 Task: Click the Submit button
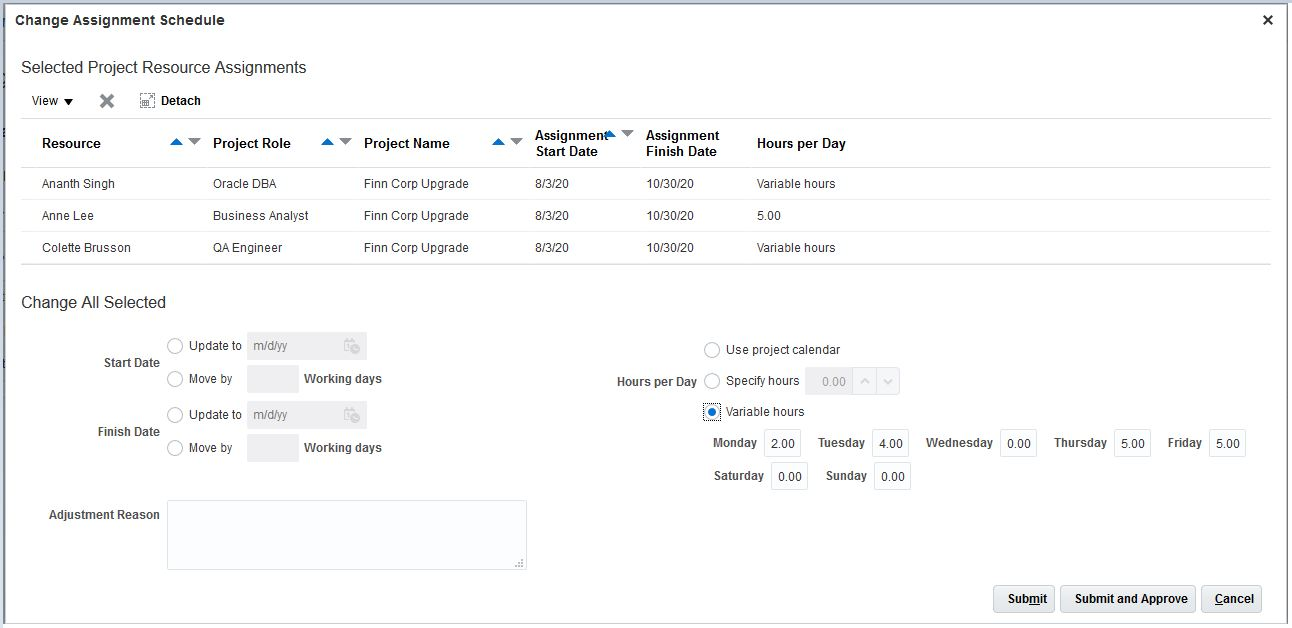click(1023, 599)
